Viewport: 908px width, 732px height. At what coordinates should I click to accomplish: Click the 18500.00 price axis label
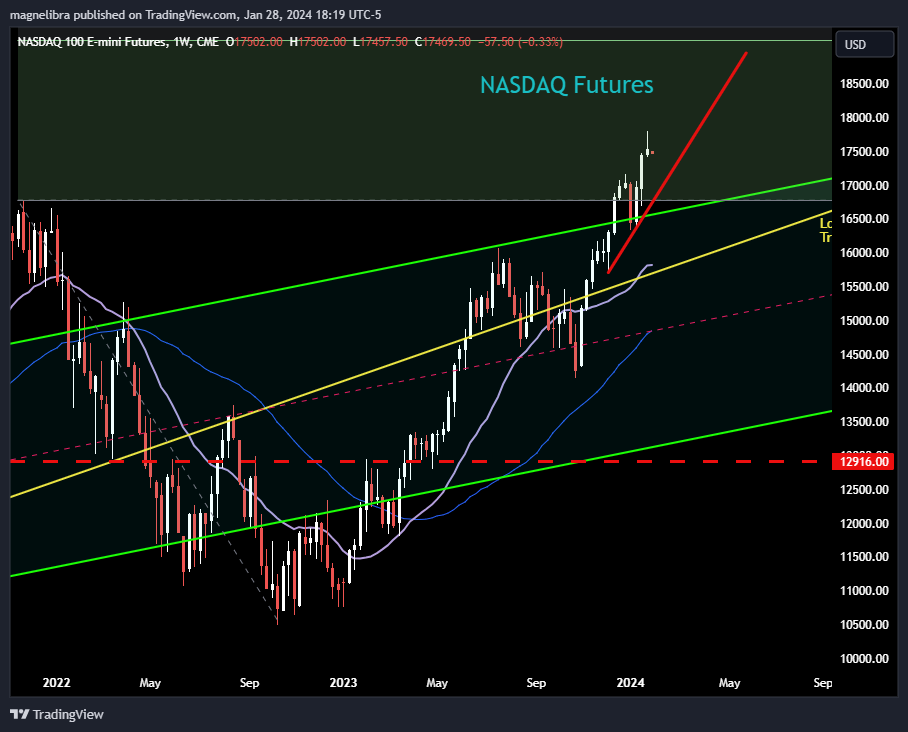864,83
